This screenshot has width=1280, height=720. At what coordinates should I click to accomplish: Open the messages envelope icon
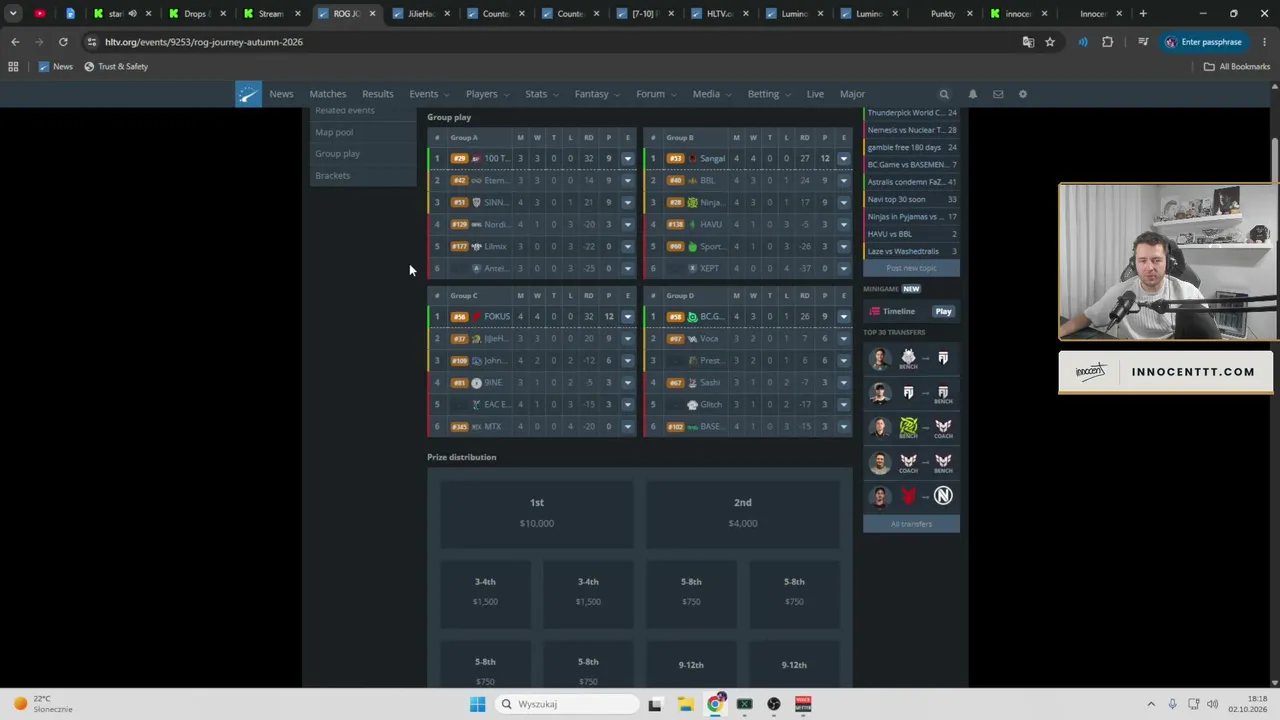pyautogui.click(x=998, y=94)
